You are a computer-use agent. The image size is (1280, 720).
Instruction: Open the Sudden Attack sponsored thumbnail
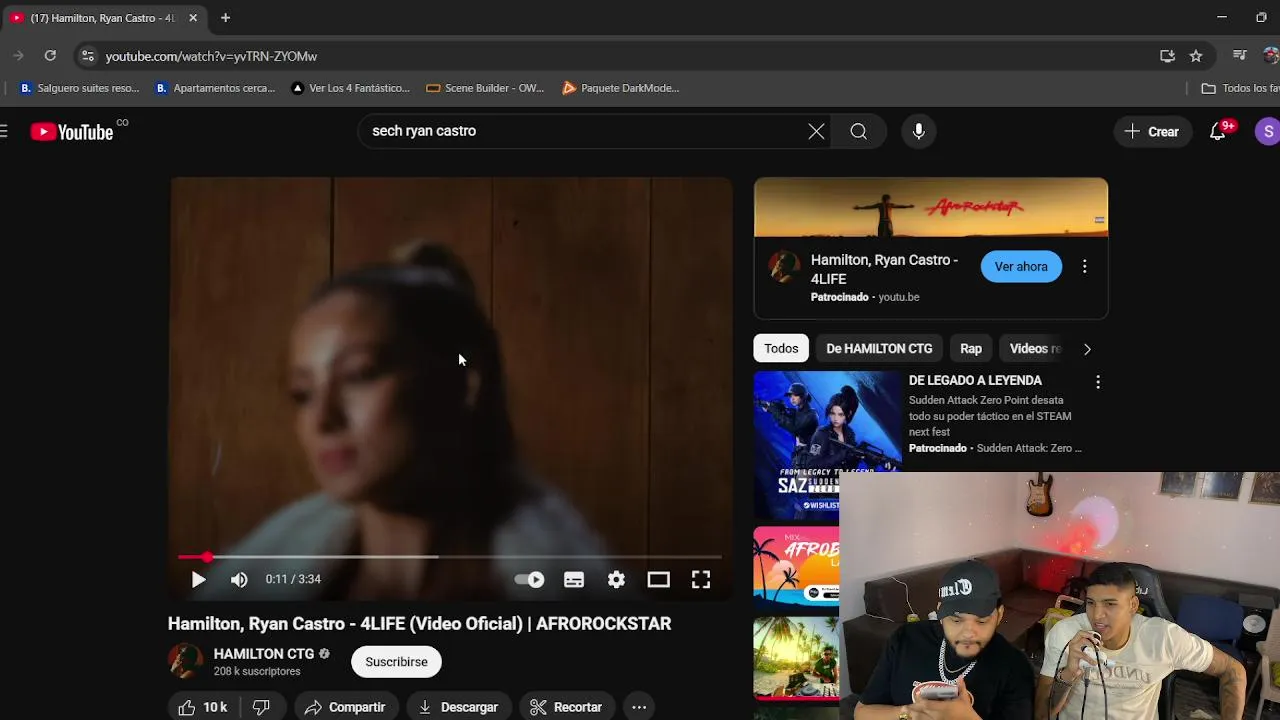point(828,444)
